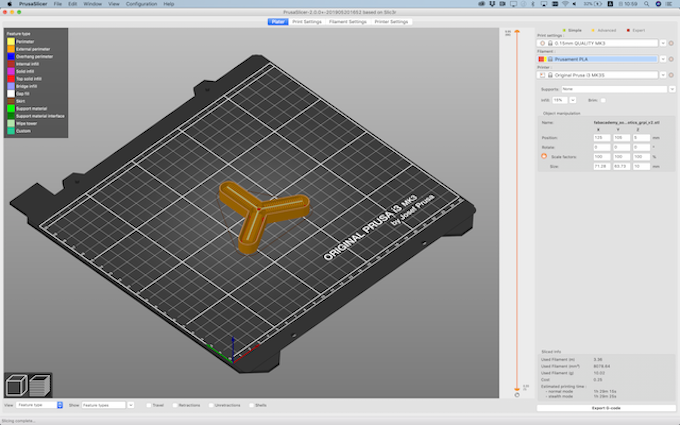Show Retractions in the preview
The height and width of the screenshot is (425, 680).
point(173,405)
